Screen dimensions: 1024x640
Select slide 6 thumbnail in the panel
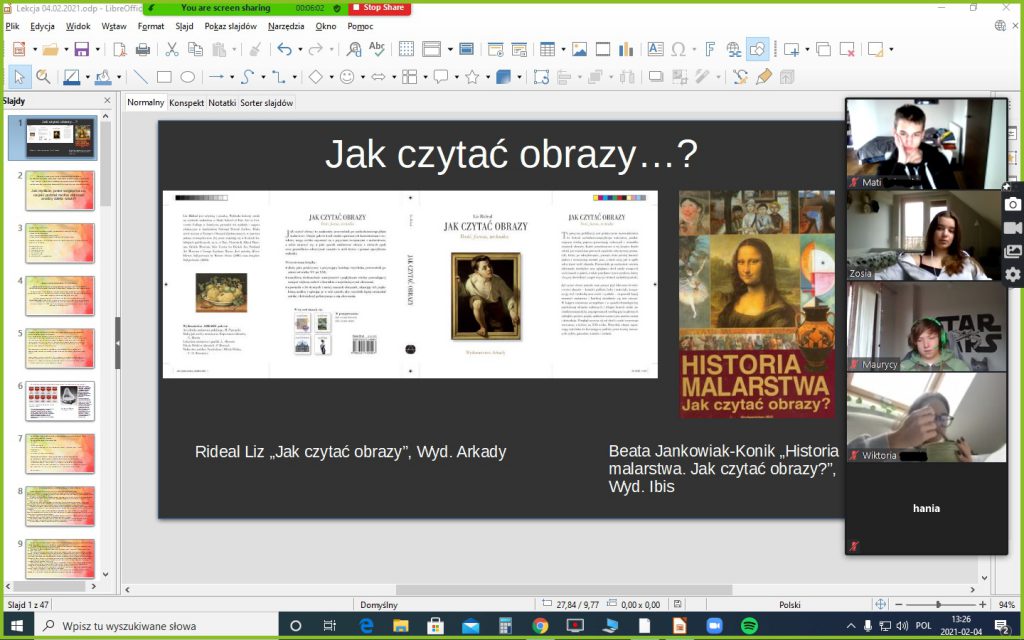pyautogui.click(x=60, y=400)
